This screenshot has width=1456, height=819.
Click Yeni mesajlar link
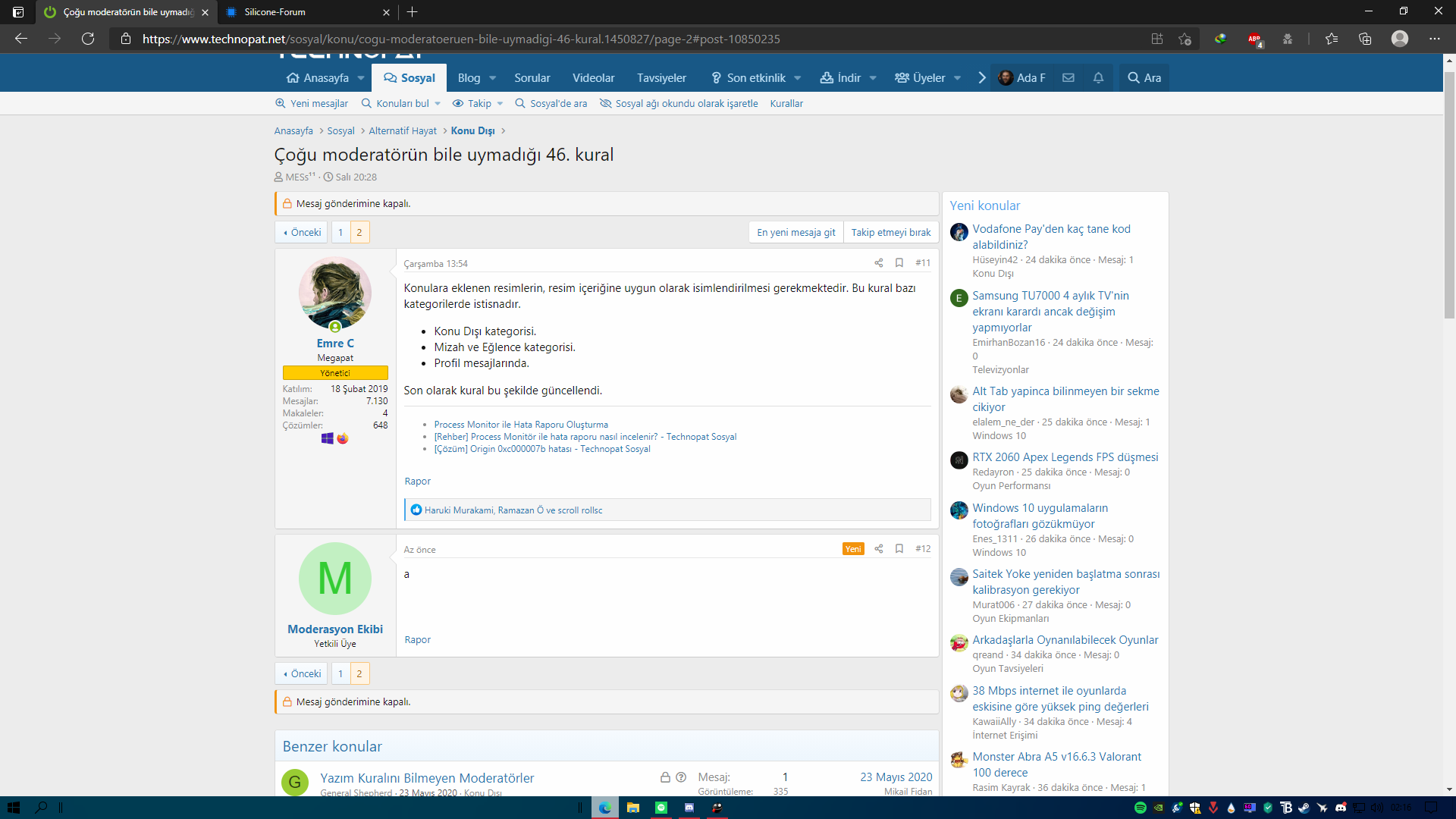pyautogui.click(x=312, y=104)
